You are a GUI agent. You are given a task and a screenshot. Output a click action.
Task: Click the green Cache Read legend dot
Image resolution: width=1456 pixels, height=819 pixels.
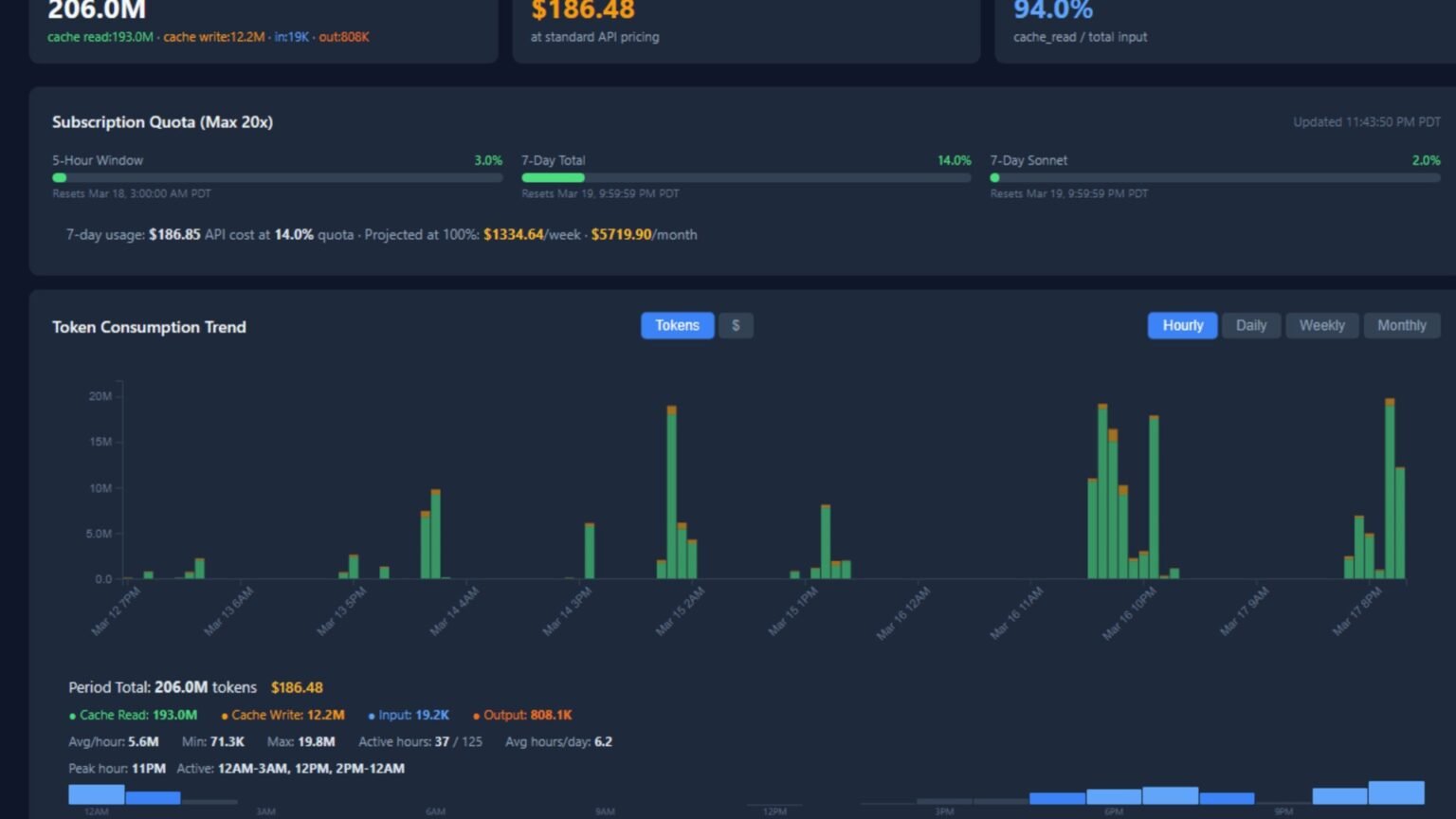point(72,716)
